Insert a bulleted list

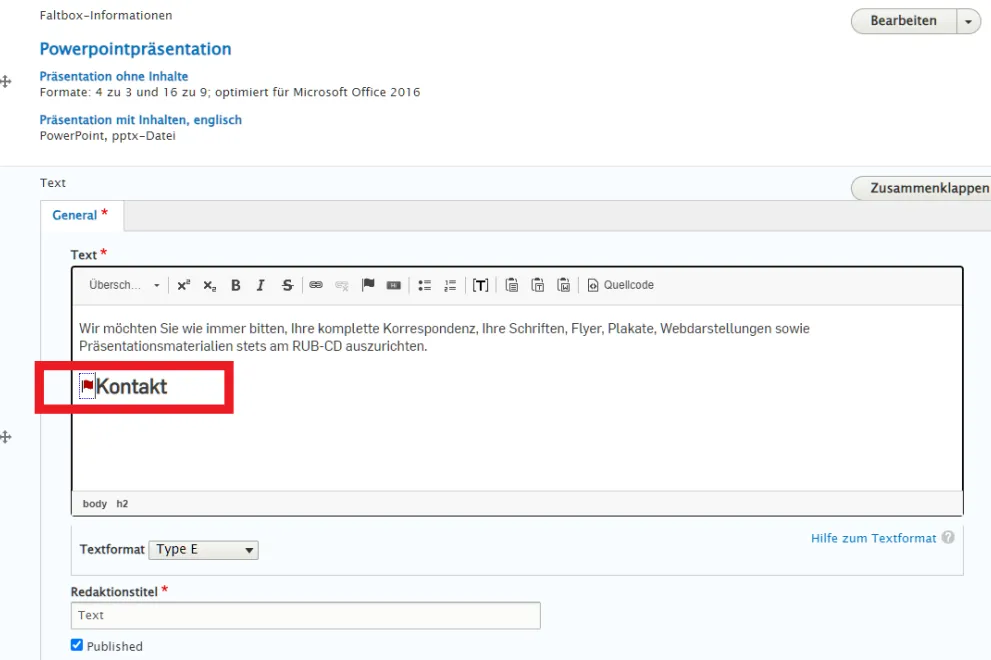point(424,285)
